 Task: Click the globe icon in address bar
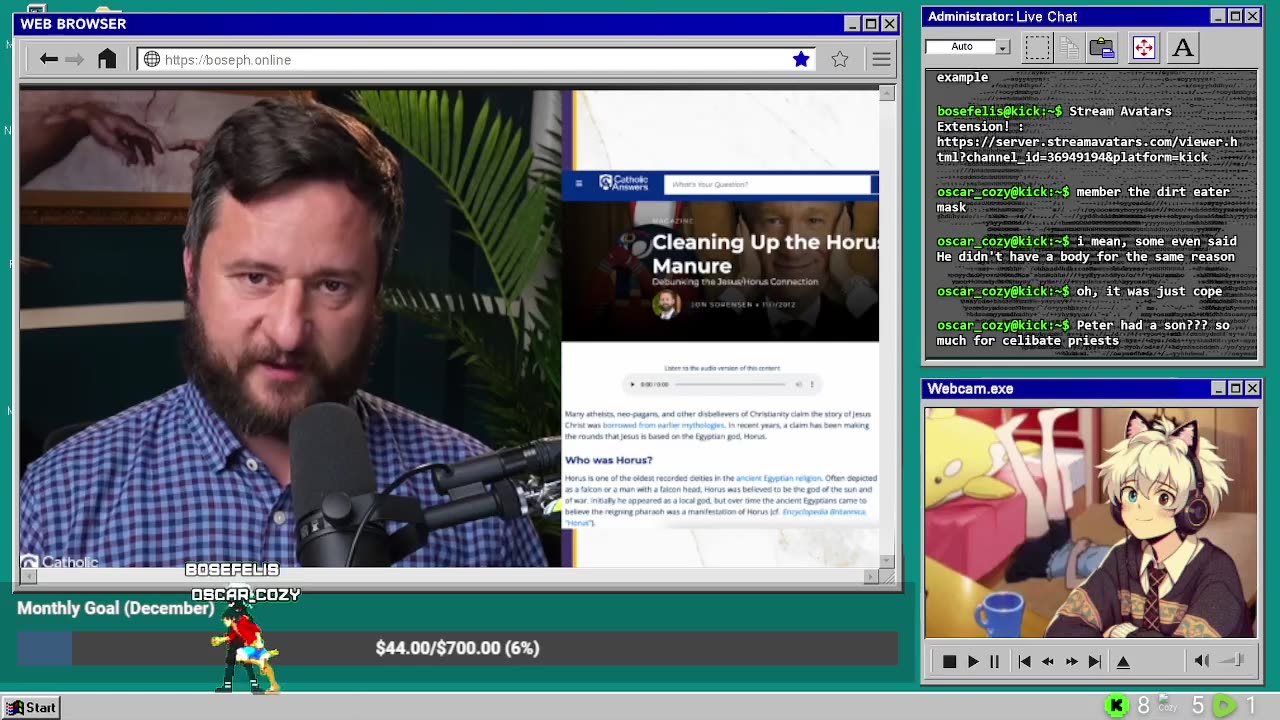click(152, 60)
